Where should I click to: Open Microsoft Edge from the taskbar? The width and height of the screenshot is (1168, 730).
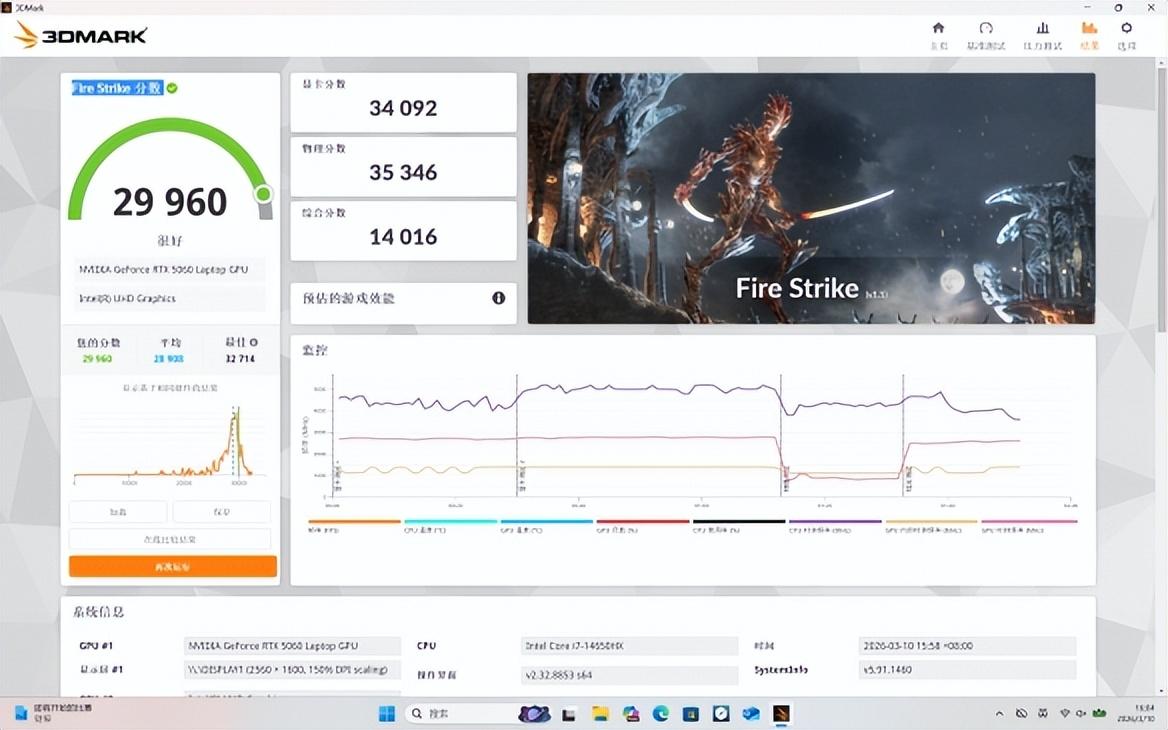(x=661, y=714)
